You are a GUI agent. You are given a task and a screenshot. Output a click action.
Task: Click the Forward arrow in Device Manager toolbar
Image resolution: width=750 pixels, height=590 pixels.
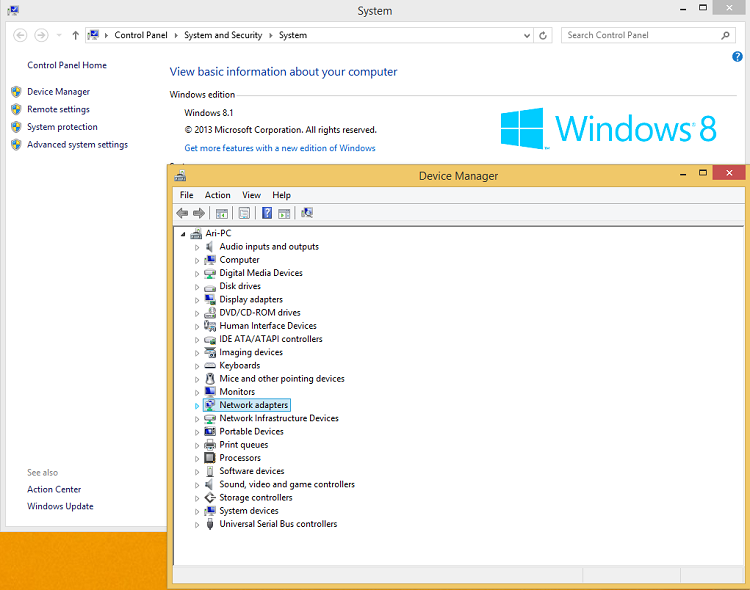[199, 213]
